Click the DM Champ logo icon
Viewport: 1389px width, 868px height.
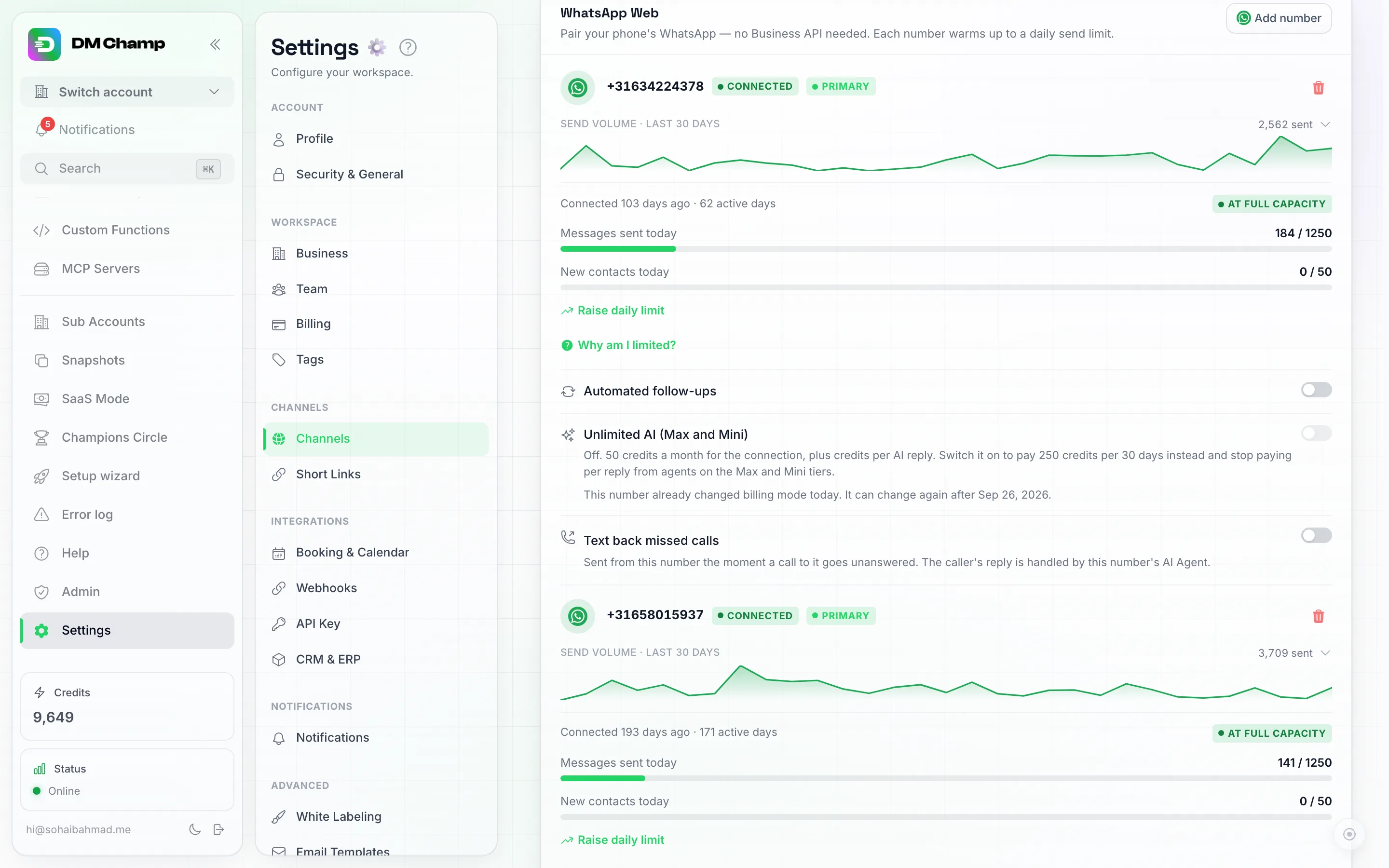(x=44, y=44)
